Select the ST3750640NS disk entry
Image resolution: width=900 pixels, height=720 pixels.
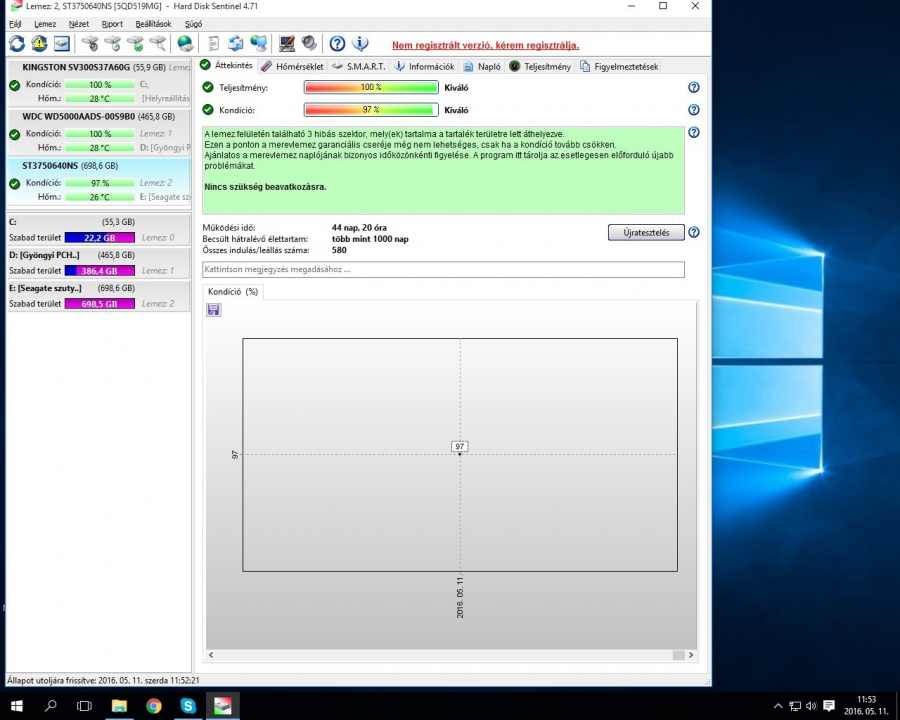[x=99, y=181]
